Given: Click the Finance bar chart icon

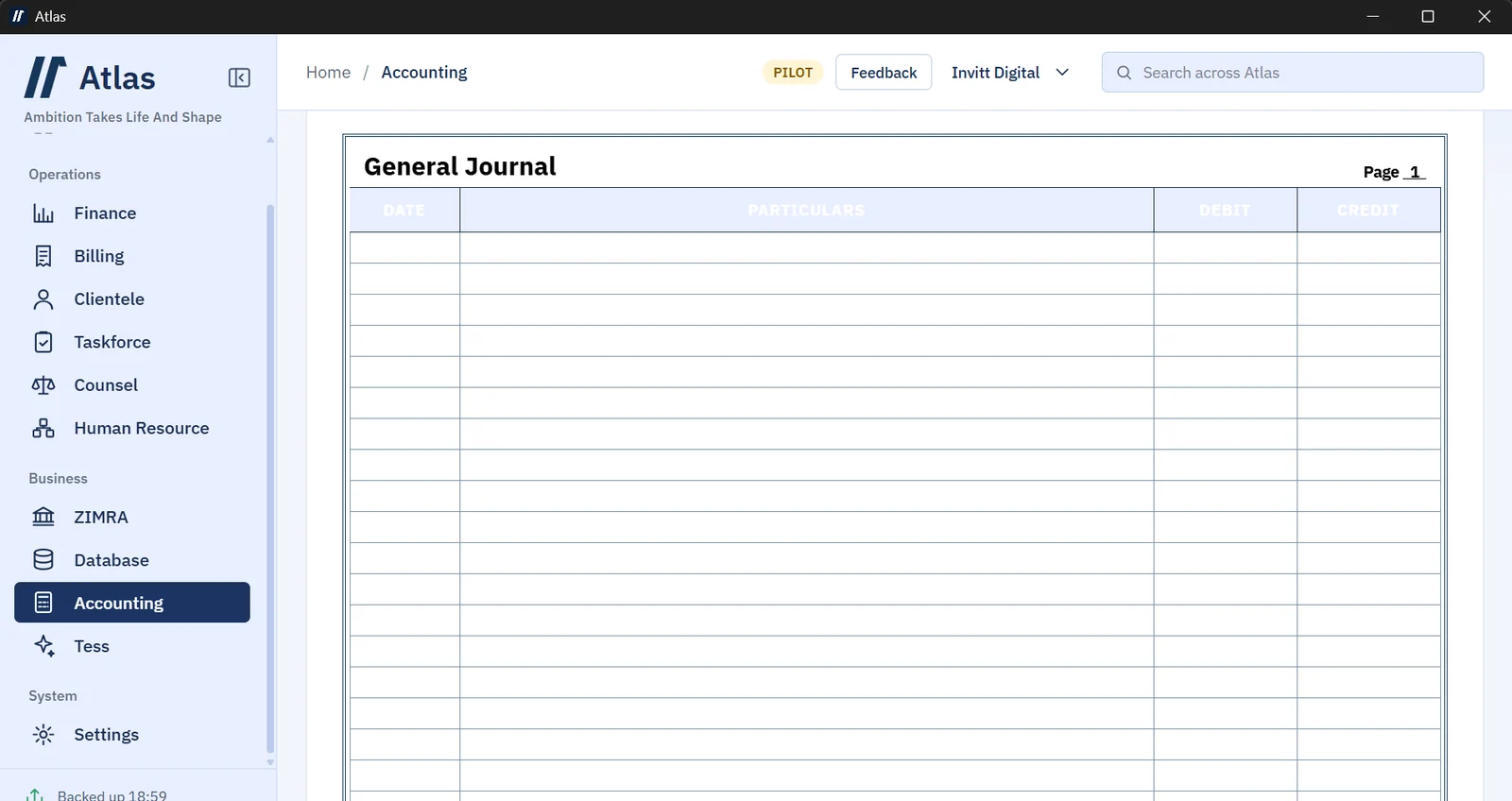Looking at the screenshot, I should [x=43, y=213].
